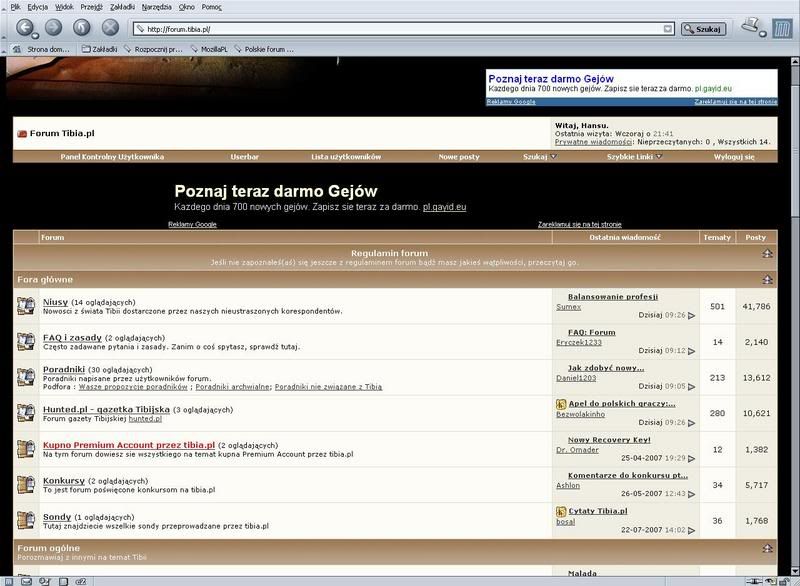Click the Forward navigation arrow button
Viewport: 800px width, 586px height.
point(54,27)
